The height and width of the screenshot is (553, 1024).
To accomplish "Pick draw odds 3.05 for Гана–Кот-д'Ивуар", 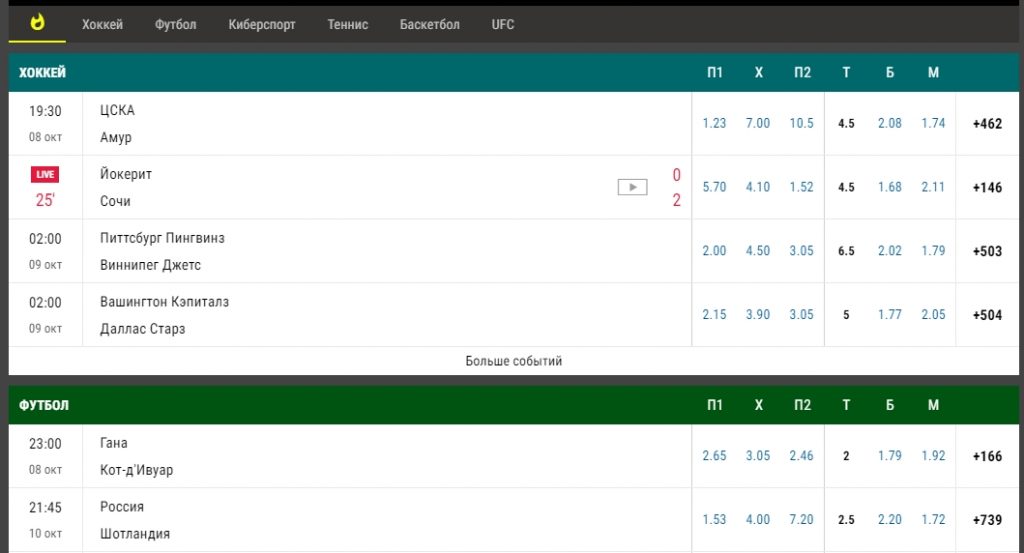I will coord(758,456).
